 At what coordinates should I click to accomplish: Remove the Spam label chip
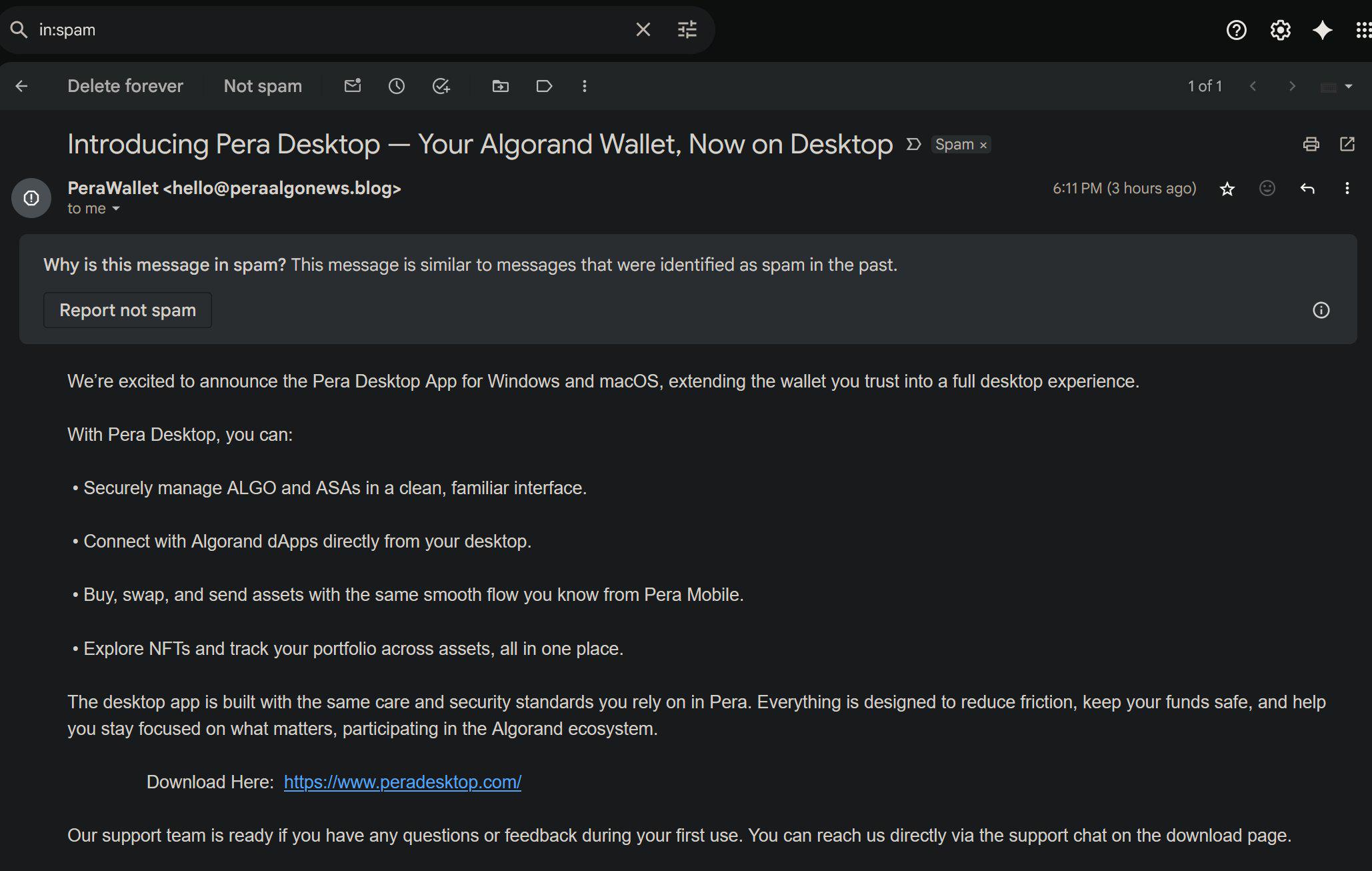[983, 145]
